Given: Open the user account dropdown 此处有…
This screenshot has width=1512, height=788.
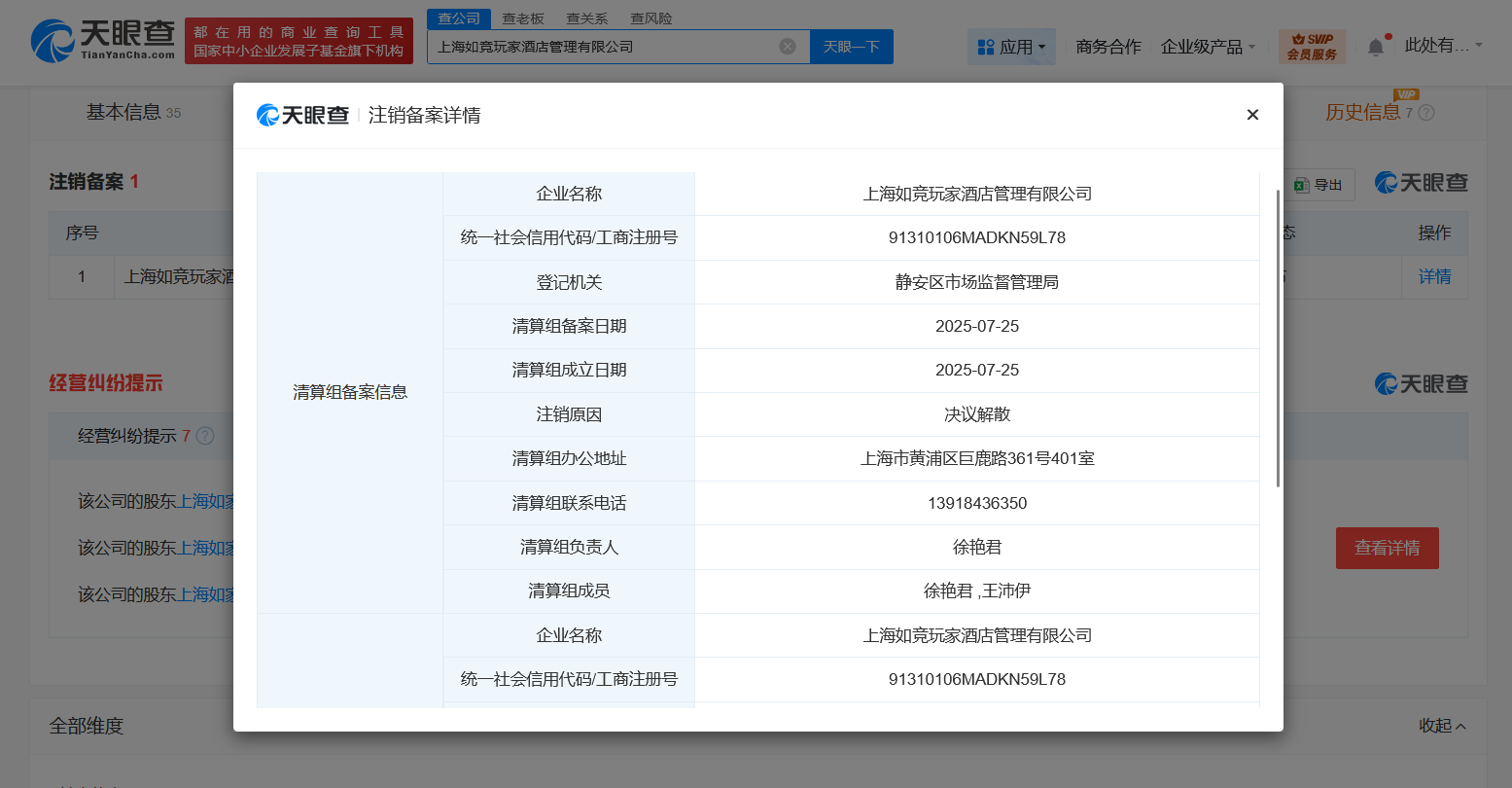Looking at the screenshot, I should click(1443, 46).
